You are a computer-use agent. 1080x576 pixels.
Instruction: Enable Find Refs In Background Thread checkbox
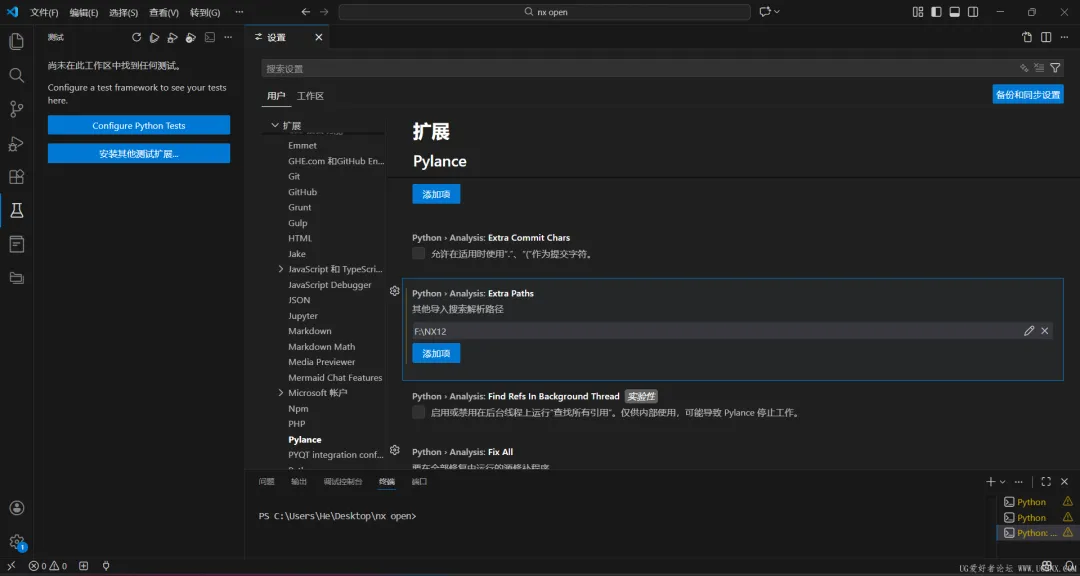[419, 412]
